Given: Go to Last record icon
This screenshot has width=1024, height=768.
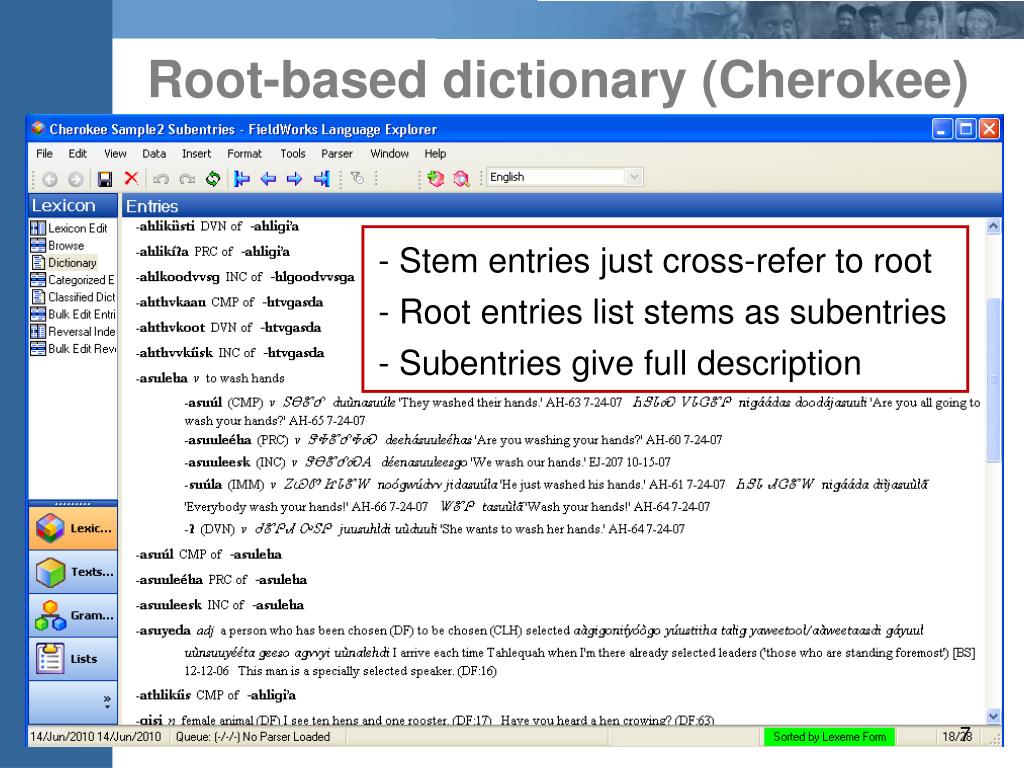Looking at the screenshot, I should (x=322, y=178).
